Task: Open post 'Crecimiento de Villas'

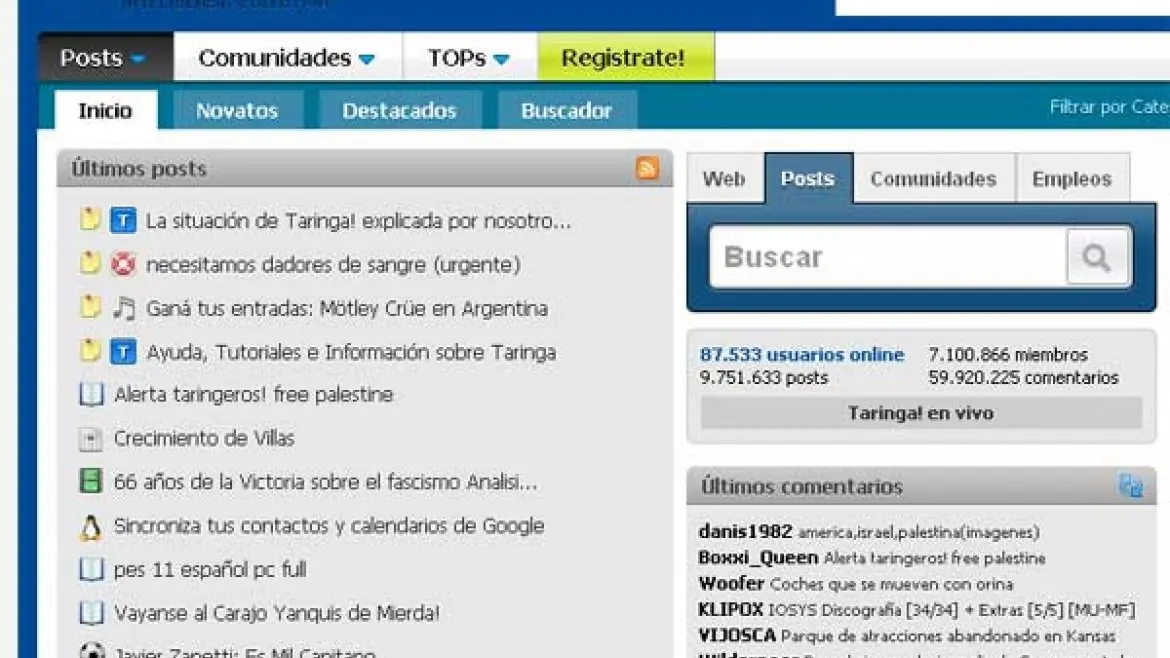Action: click(x=204, y=438)
